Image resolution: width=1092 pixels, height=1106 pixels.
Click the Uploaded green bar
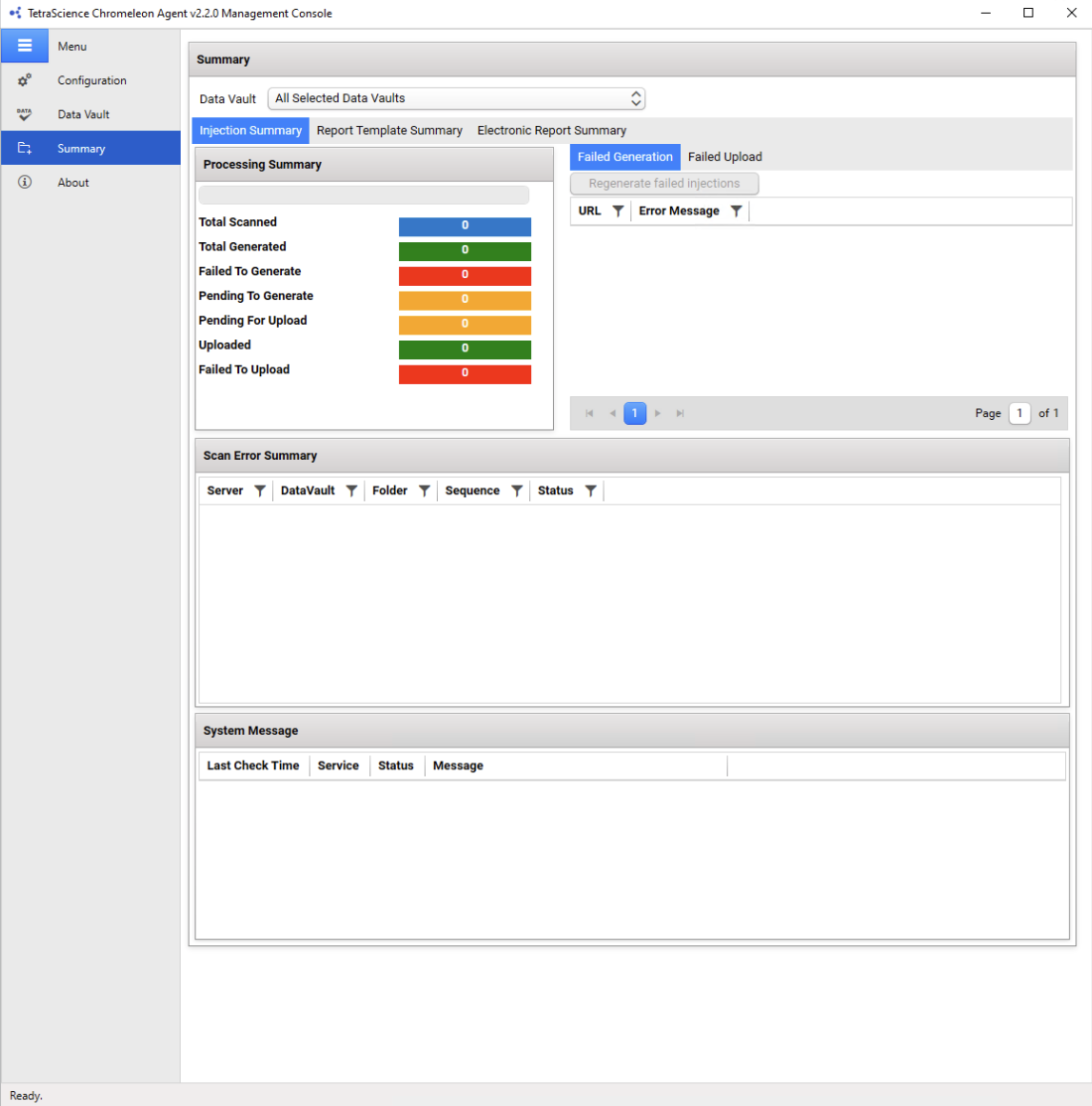pos(465,349)
